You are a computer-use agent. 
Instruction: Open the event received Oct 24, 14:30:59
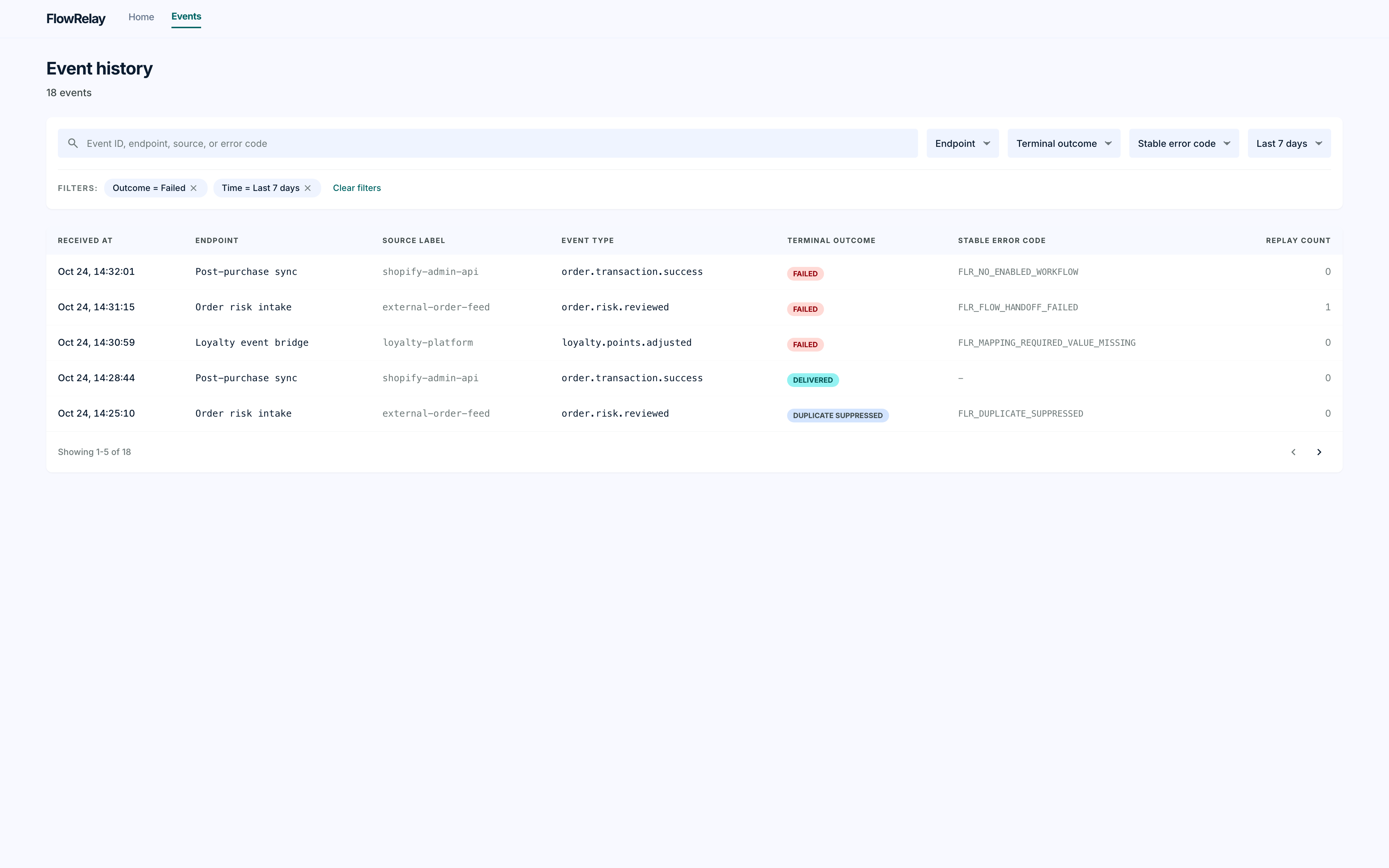pyautogui.click(x=694, y=343)
